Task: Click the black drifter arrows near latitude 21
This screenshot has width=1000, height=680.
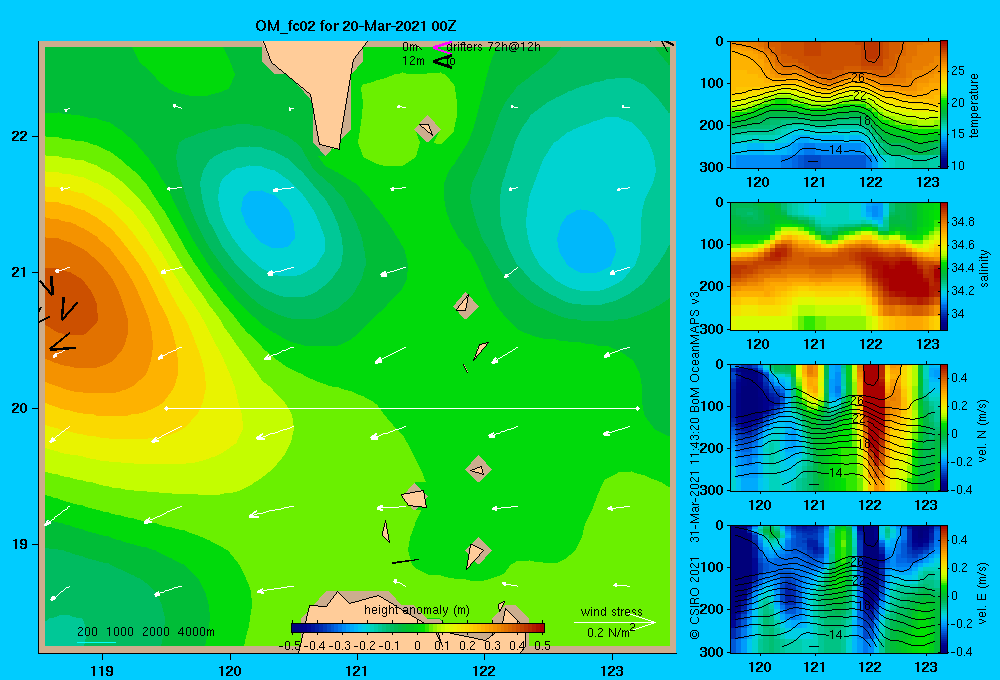Action: click(x=59, y=314)
